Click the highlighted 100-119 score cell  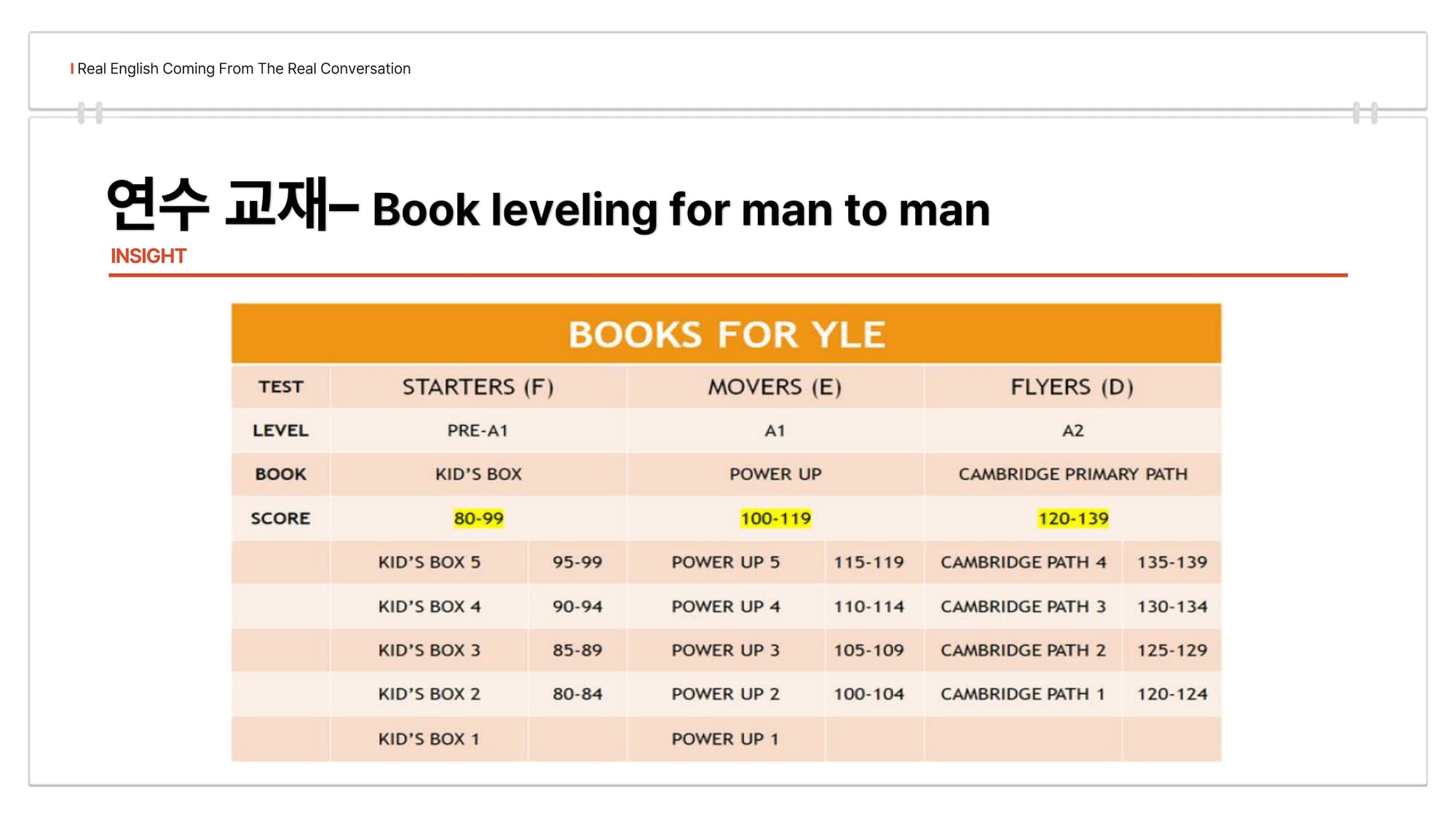(775, 518)
